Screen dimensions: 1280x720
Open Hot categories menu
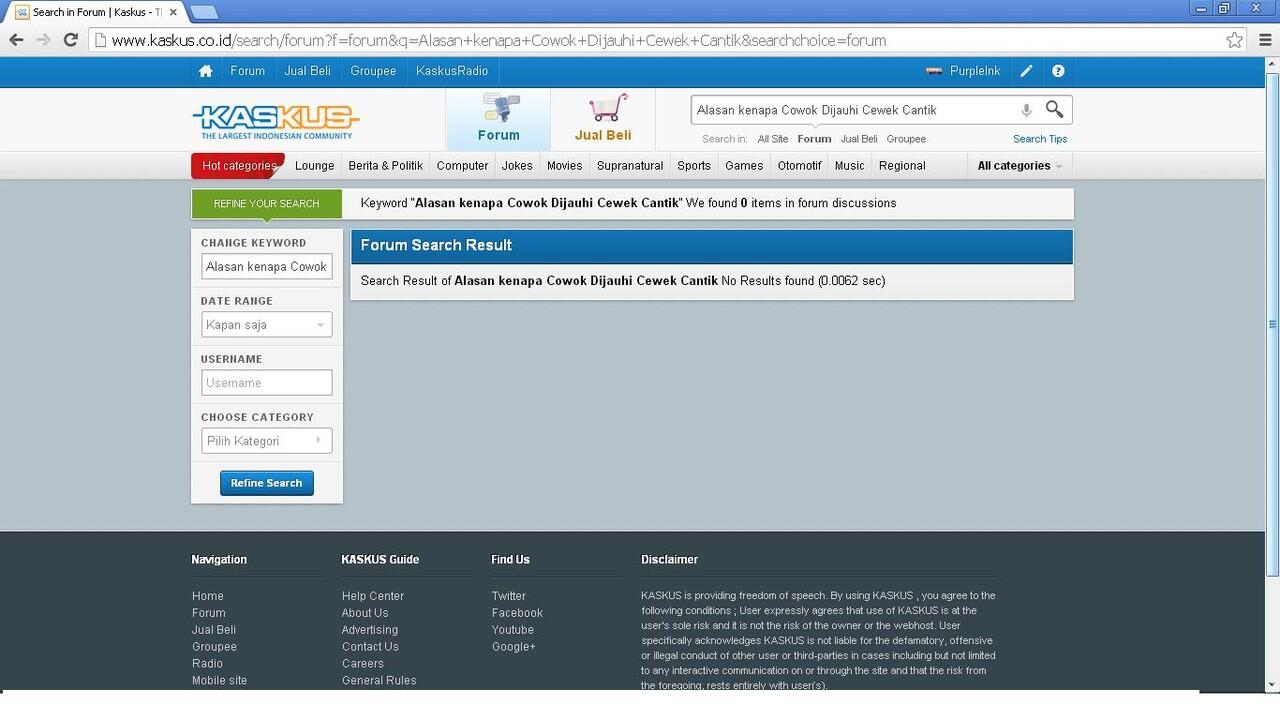tap(238, 166)
